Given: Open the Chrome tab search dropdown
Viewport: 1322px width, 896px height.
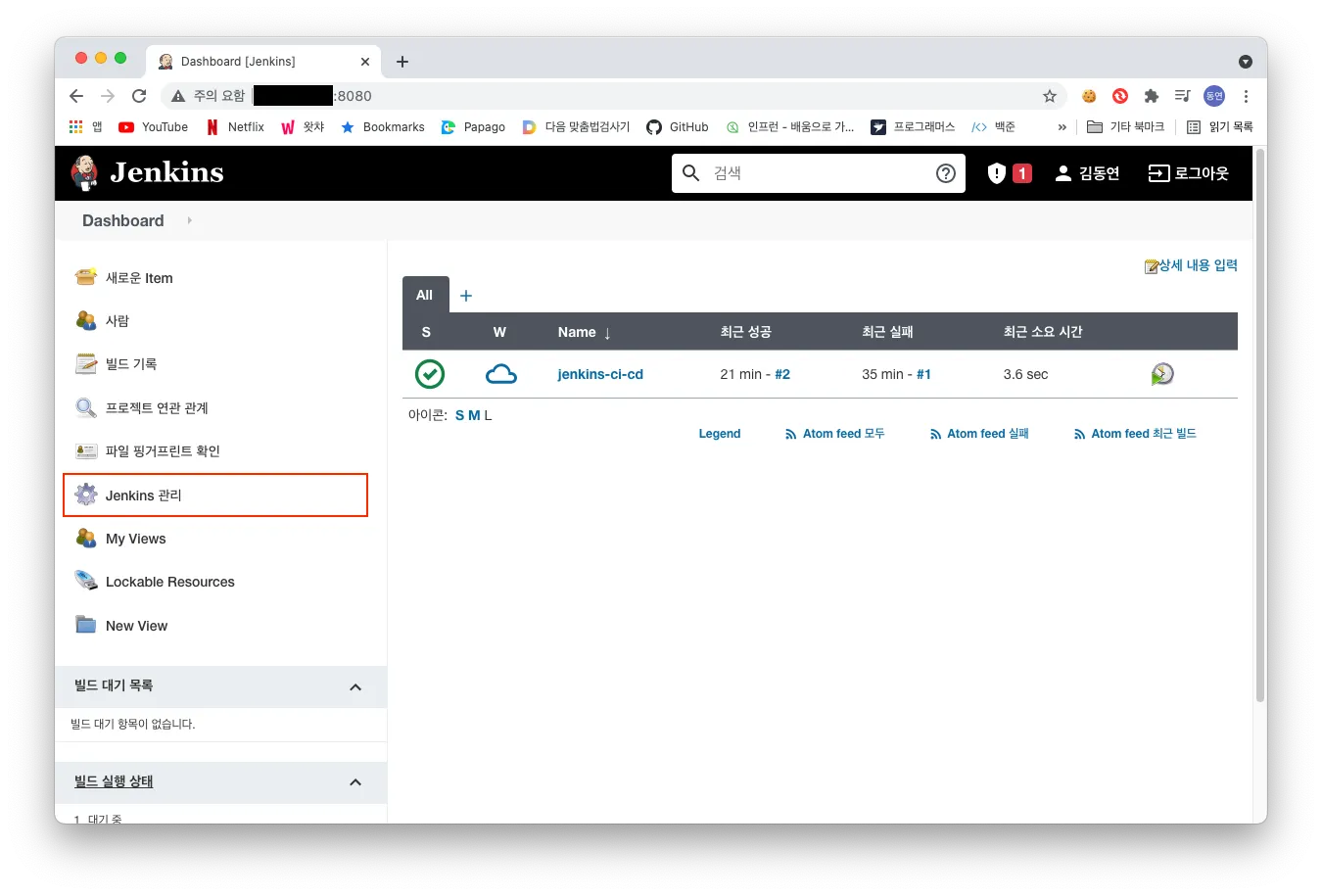Looking at the screenshot, I should pyautogui.click(x=1246, y=62).
